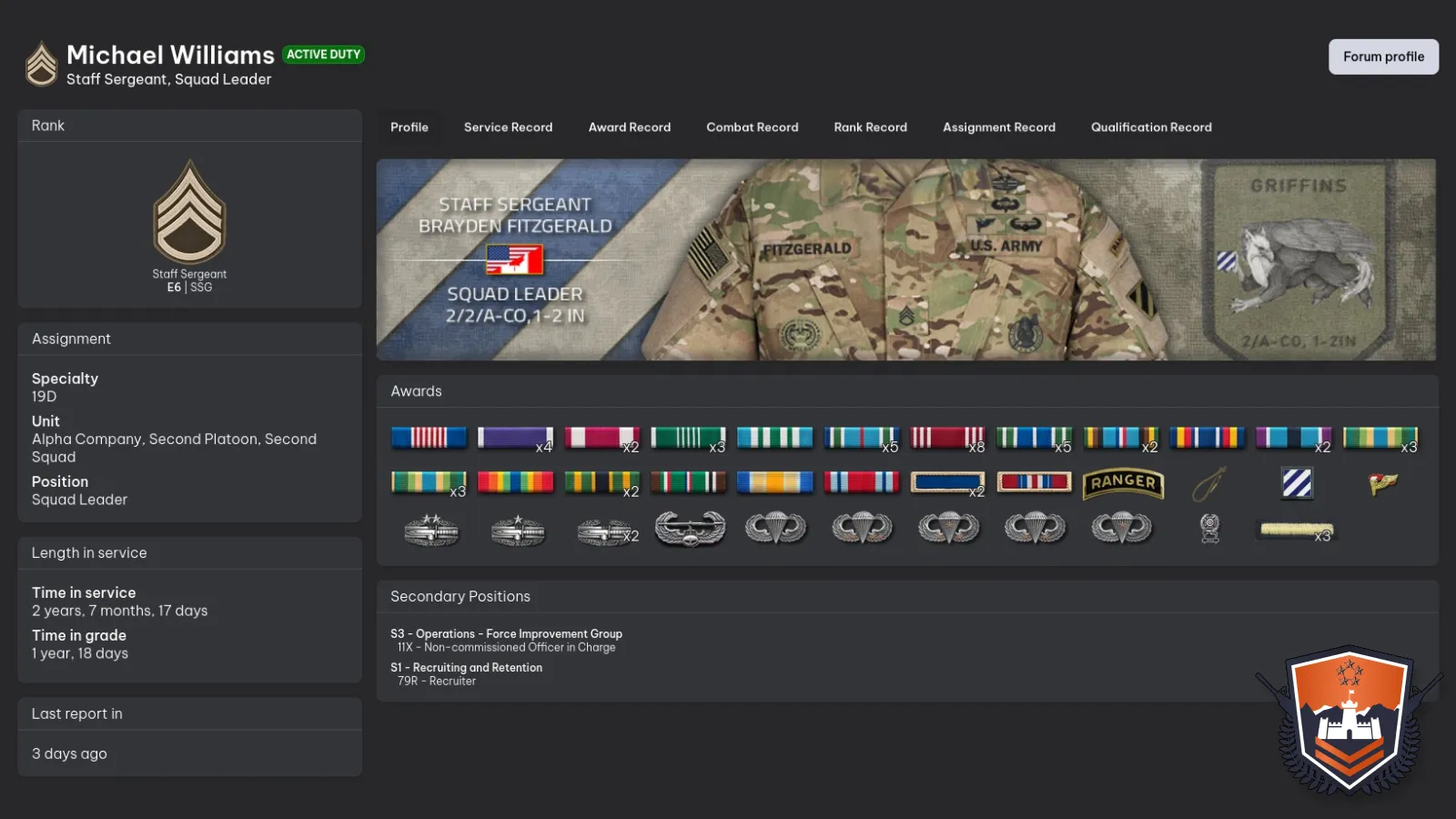Click the blue-white striped division patch
Viewport: 1456px width, 819px height.
tap(1297, 483)
